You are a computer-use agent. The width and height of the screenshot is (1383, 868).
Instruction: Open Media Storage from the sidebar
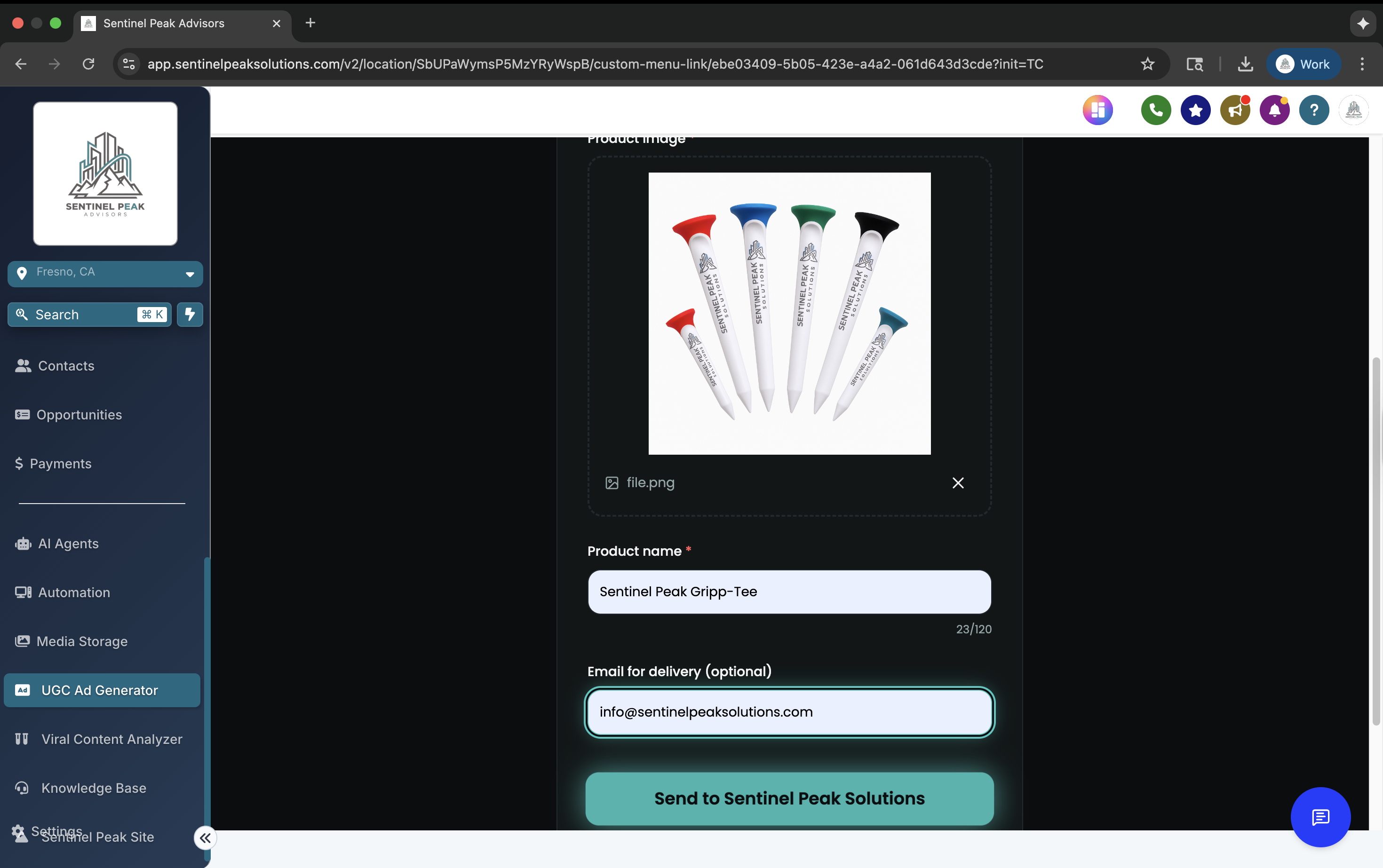tap(81, 641)
